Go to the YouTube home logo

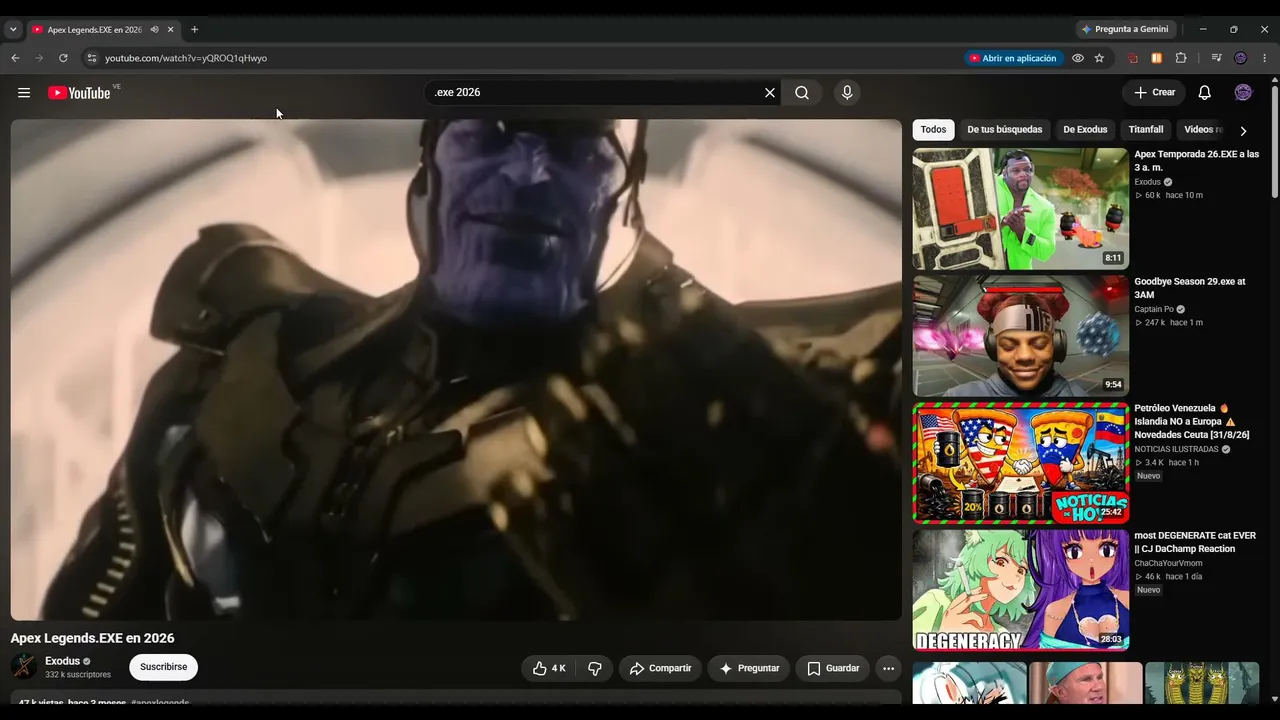tap(79, 93)
